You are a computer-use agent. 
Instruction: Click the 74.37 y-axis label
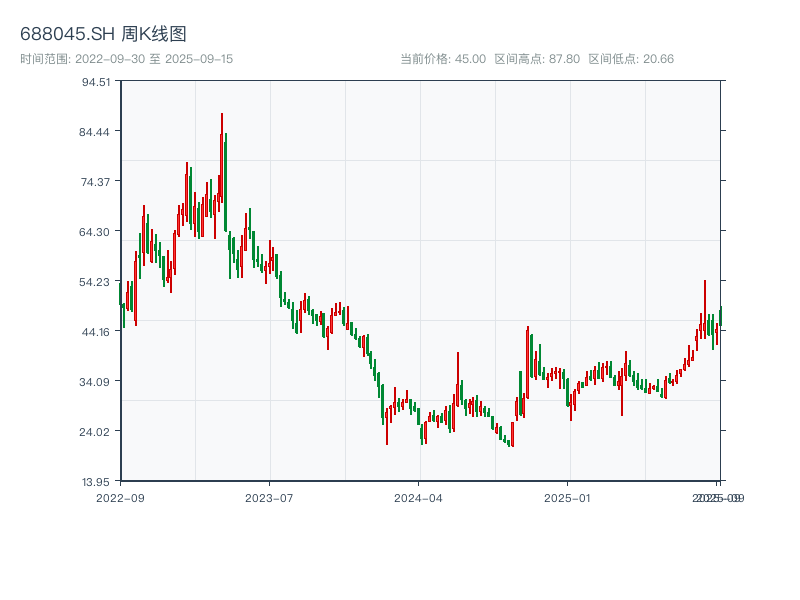(x=95, y=182)
